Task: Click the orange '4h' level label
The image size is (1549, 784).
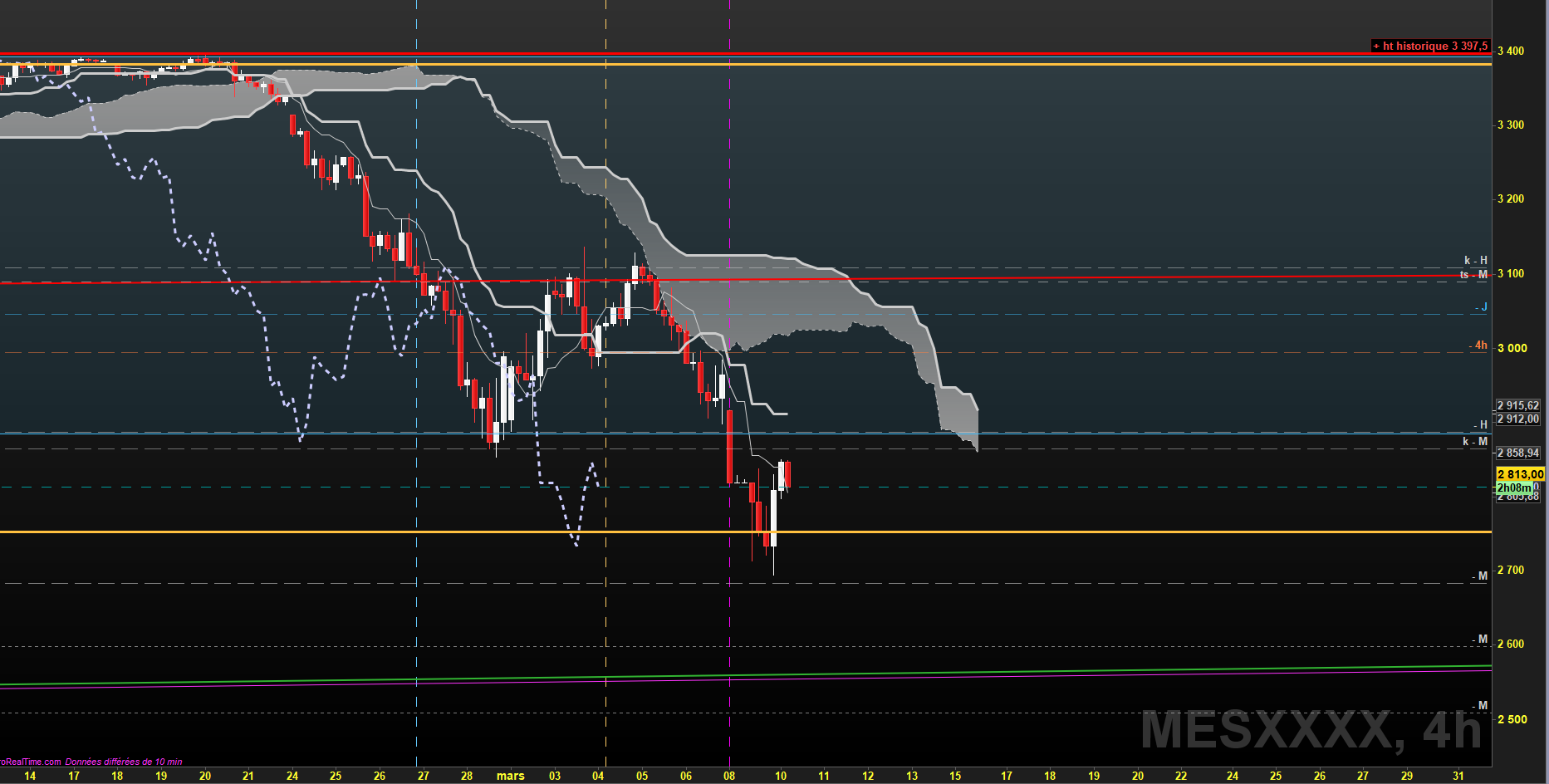Action: pos(1478,345)
